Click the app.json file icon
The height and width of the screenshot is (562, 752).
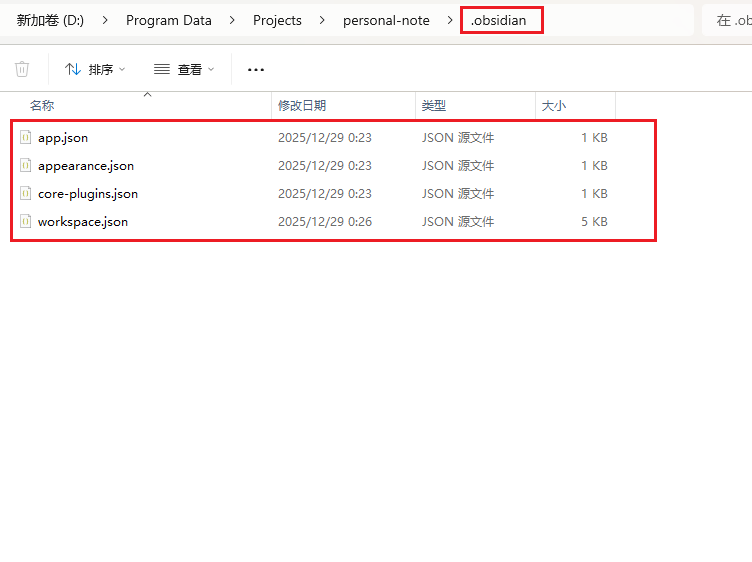(27, 138)
